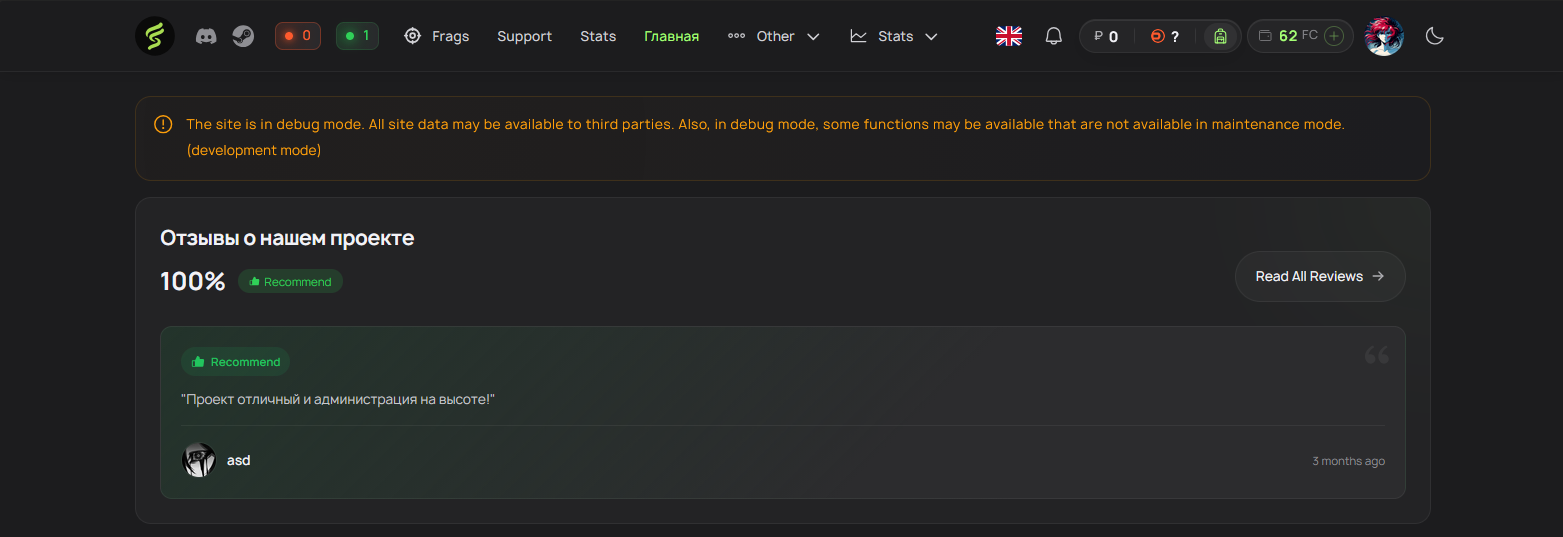Click the plus icon to add FC
The width and height of the screenshot is (1563, 537).
point(1333,36)
